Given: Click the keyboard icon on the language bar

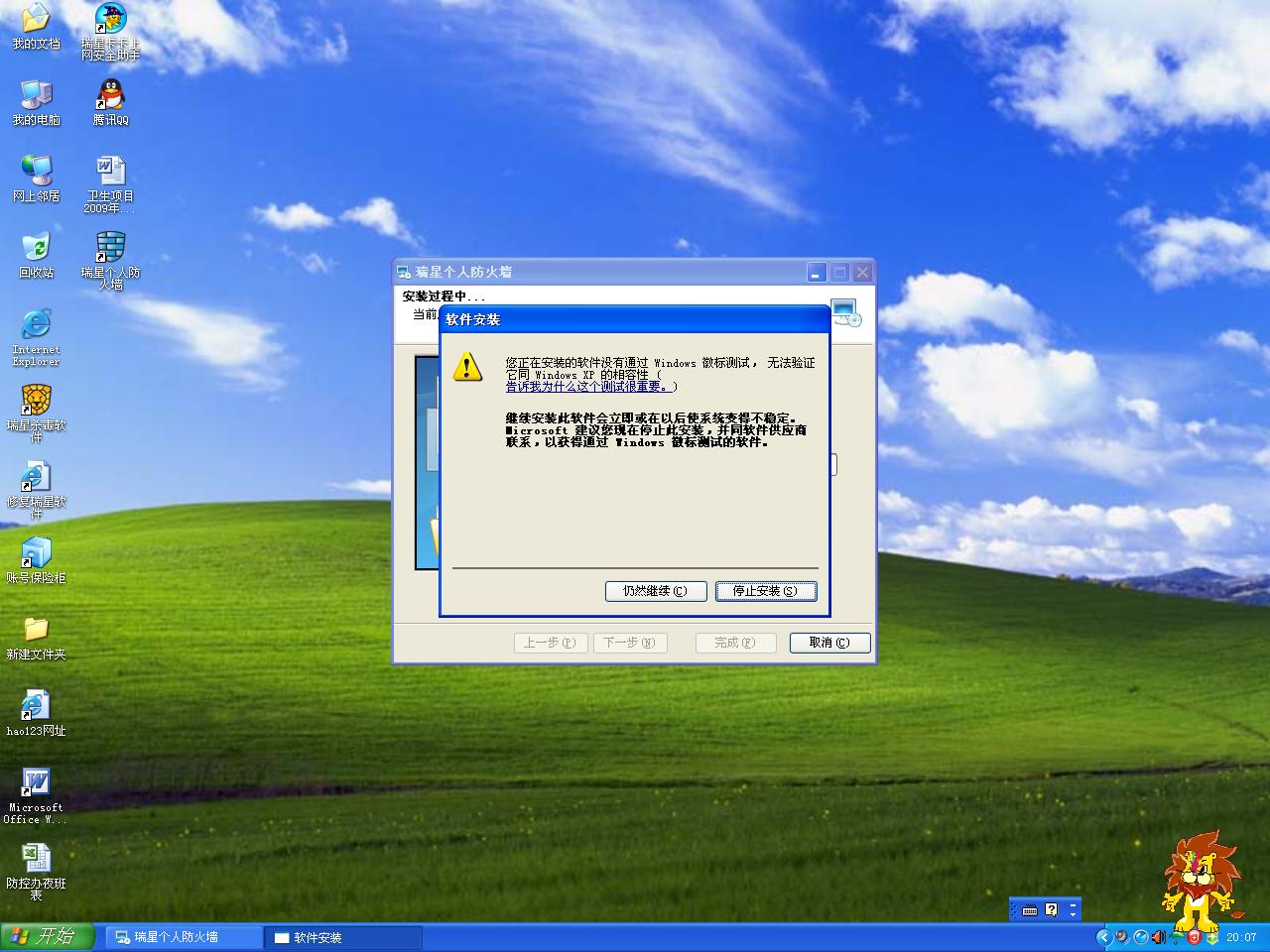Looking at the screenshot, I should pyautogui.click(x=1030, y=909).
